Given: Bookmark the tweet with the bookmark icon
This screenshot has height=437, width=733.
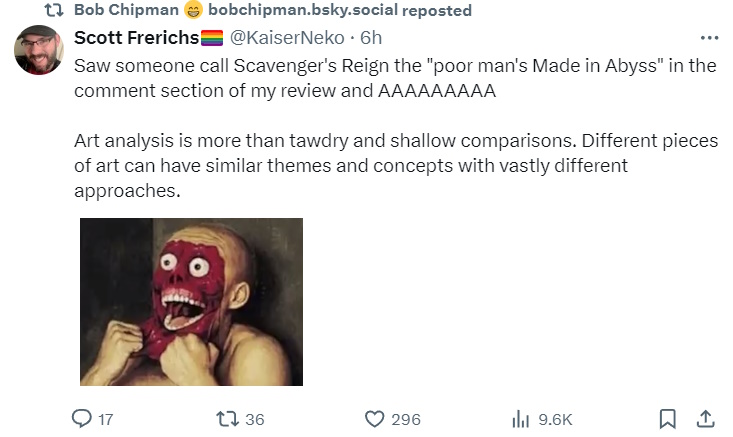Looking at the screenshot, I should click(669, 419).
